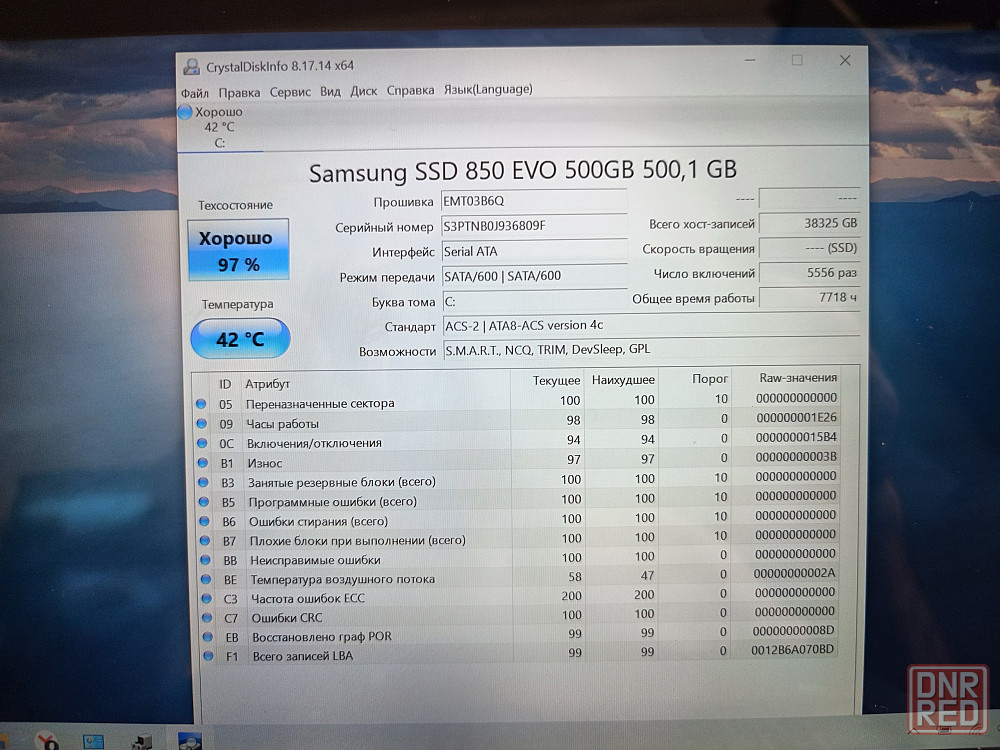Screen dimensions: 1000x750
Task: Select the Переназначенные сектора attribute name
Action: tap(320, 404)
